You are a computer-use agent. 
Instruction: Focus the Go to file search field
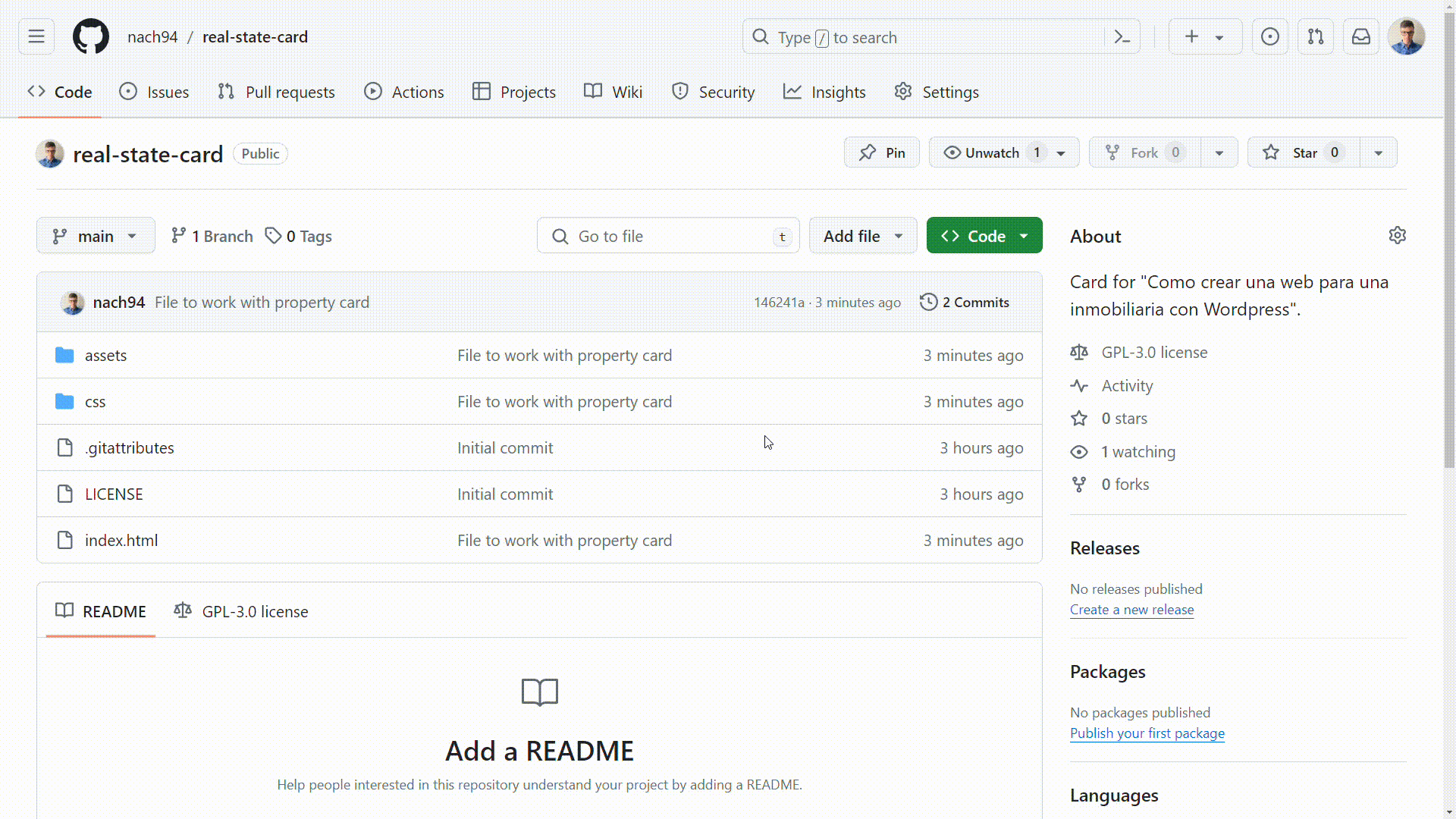668,236
